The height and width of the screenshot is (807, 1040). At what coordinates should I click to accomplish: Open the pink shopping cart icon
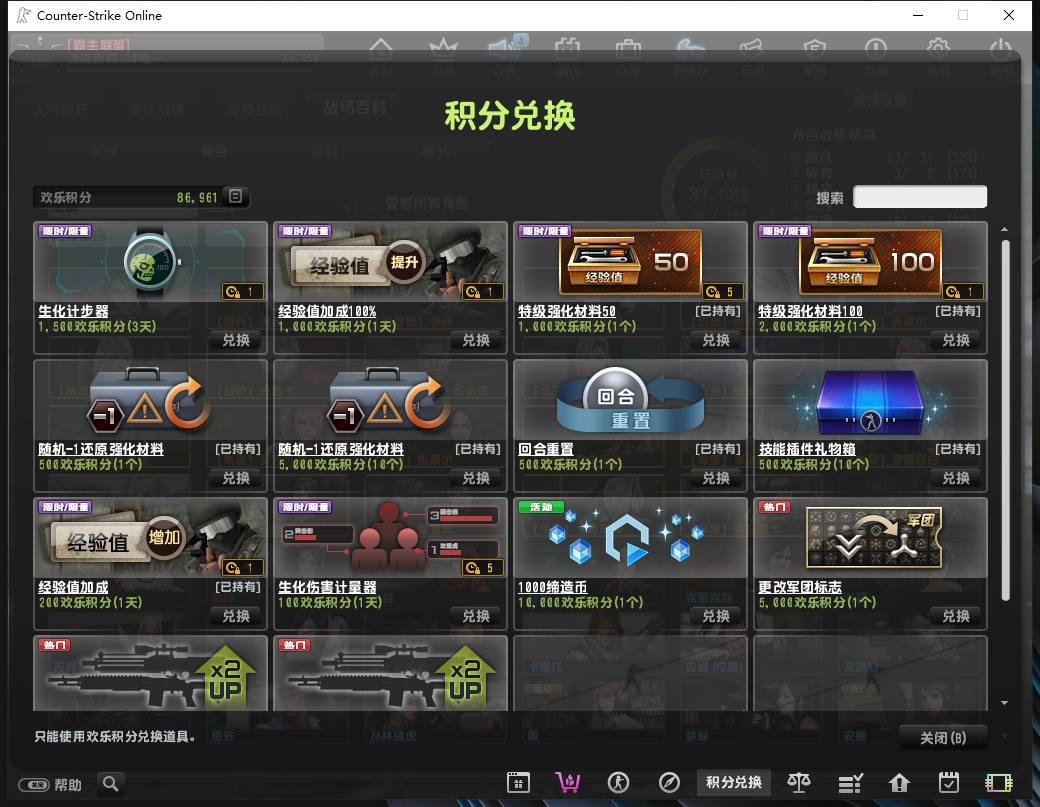pos(568,782)
